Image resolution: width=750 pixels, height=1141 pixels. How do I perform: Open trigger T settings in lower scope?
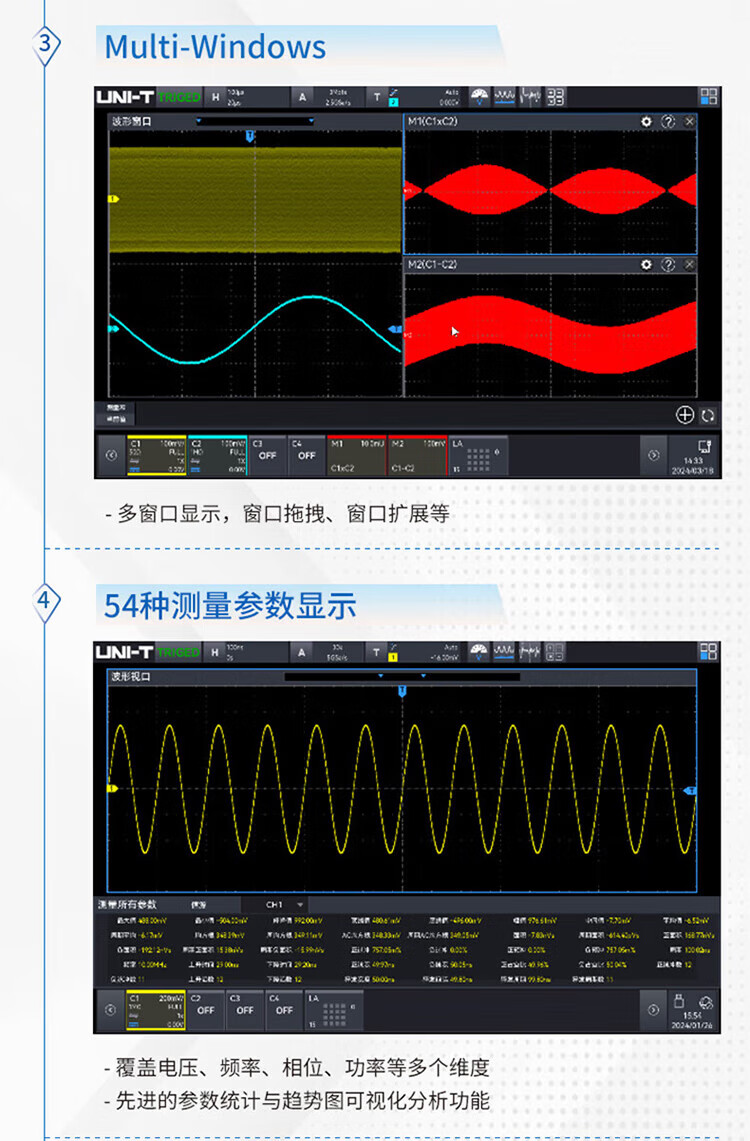pos(377,652)
